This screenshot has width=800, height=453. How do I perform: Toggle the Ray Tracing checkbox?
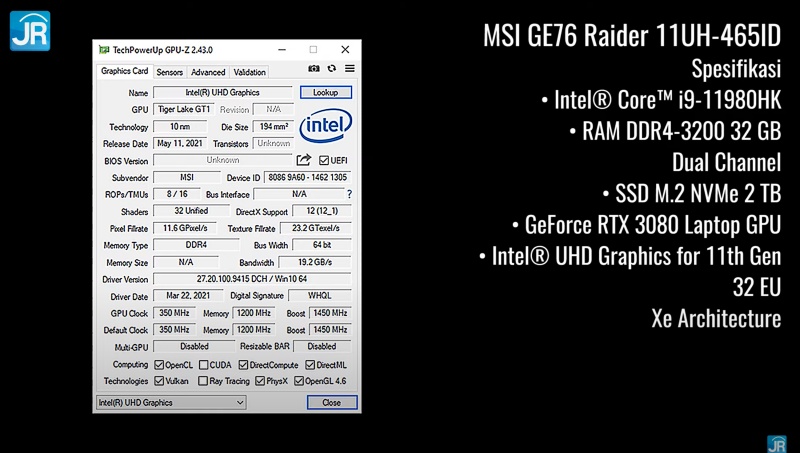pos(204,381)
